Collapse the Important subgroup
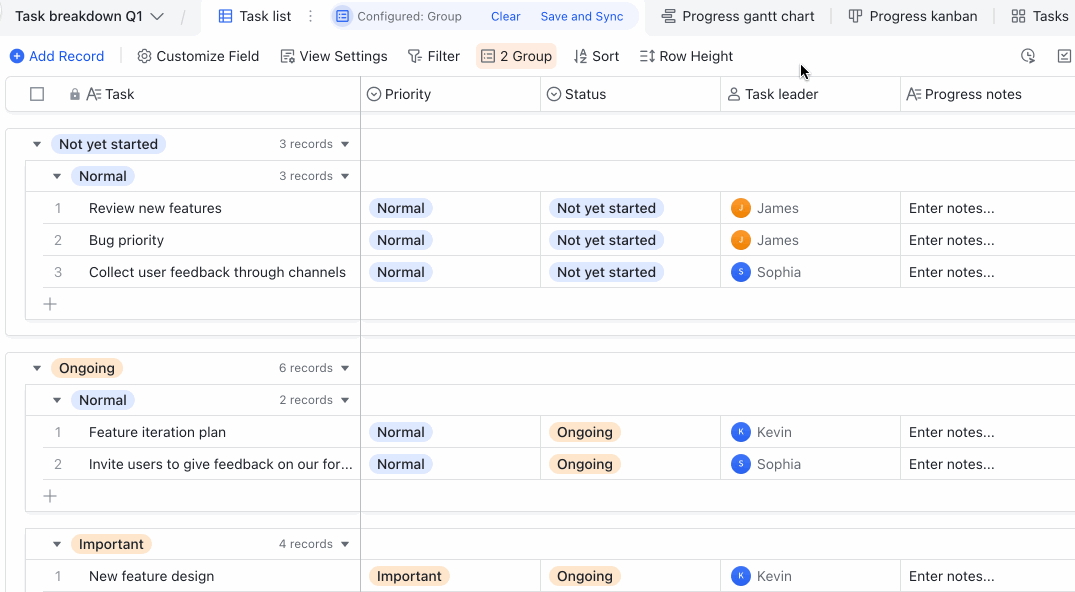Image resolution: width=1075 pixels, height=592 pixels. pos(57,544)
